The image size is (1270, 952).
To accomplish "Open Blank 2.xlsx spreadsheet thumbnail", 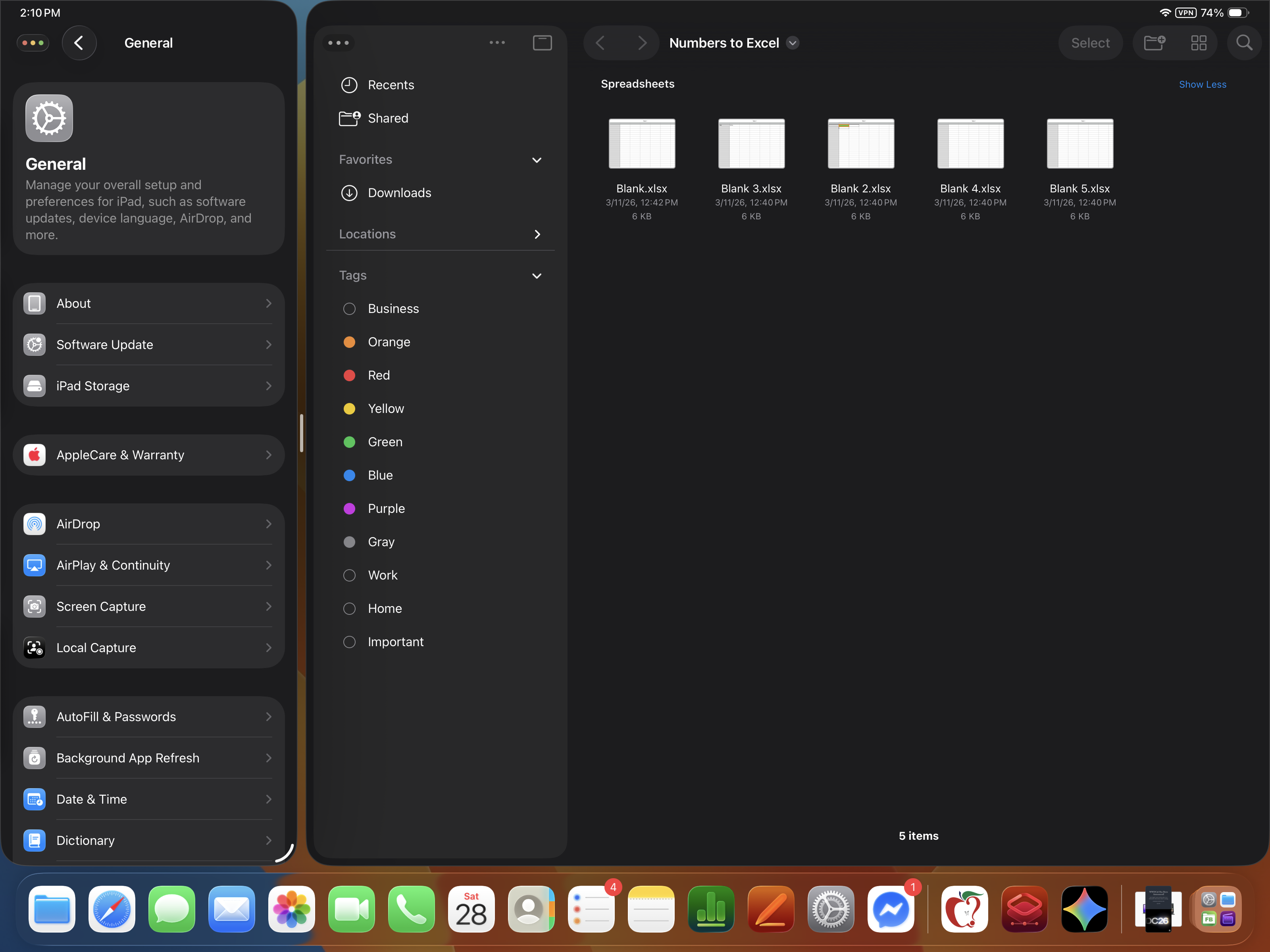I will [861, 144].
